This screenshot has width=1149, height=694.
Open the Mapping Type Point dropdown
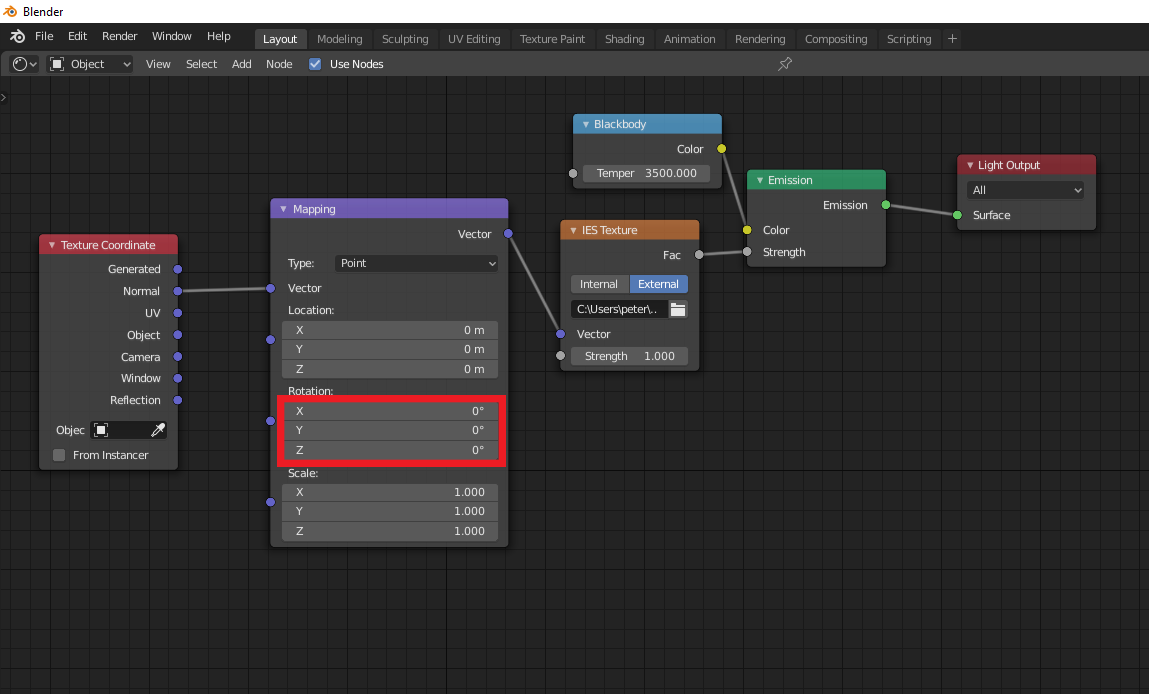[416, 263]
